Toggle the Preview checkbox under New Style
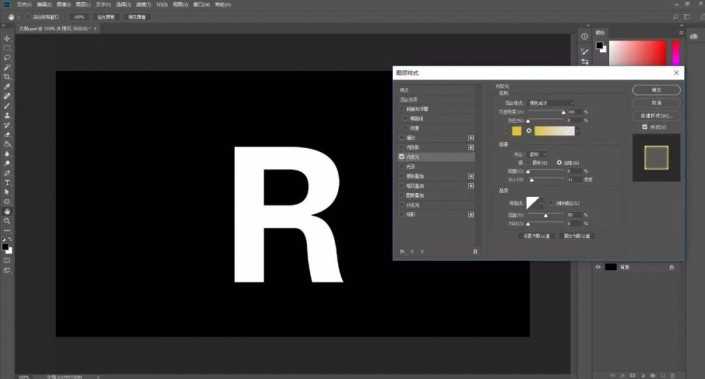This screenshot has height=379, width=705. point(644,127)
